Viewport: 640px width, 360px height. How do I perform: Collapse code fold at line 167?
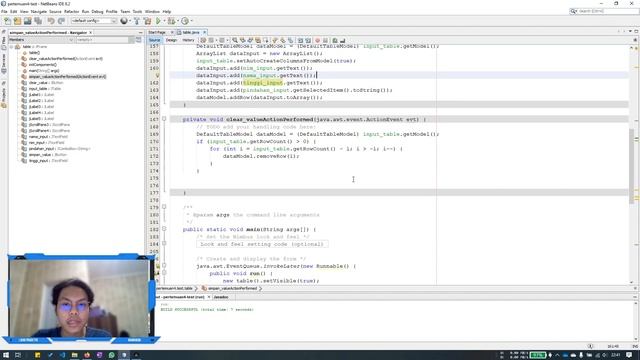click(164, 119)
